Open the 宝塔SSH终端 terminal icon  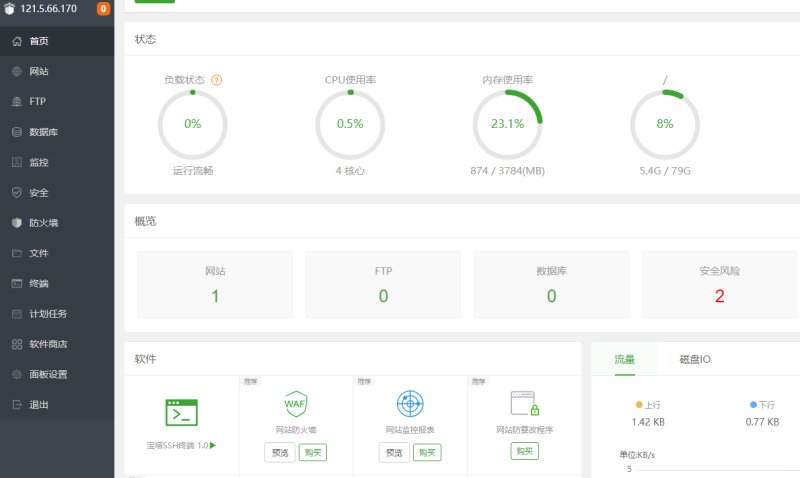click(182, 413)
